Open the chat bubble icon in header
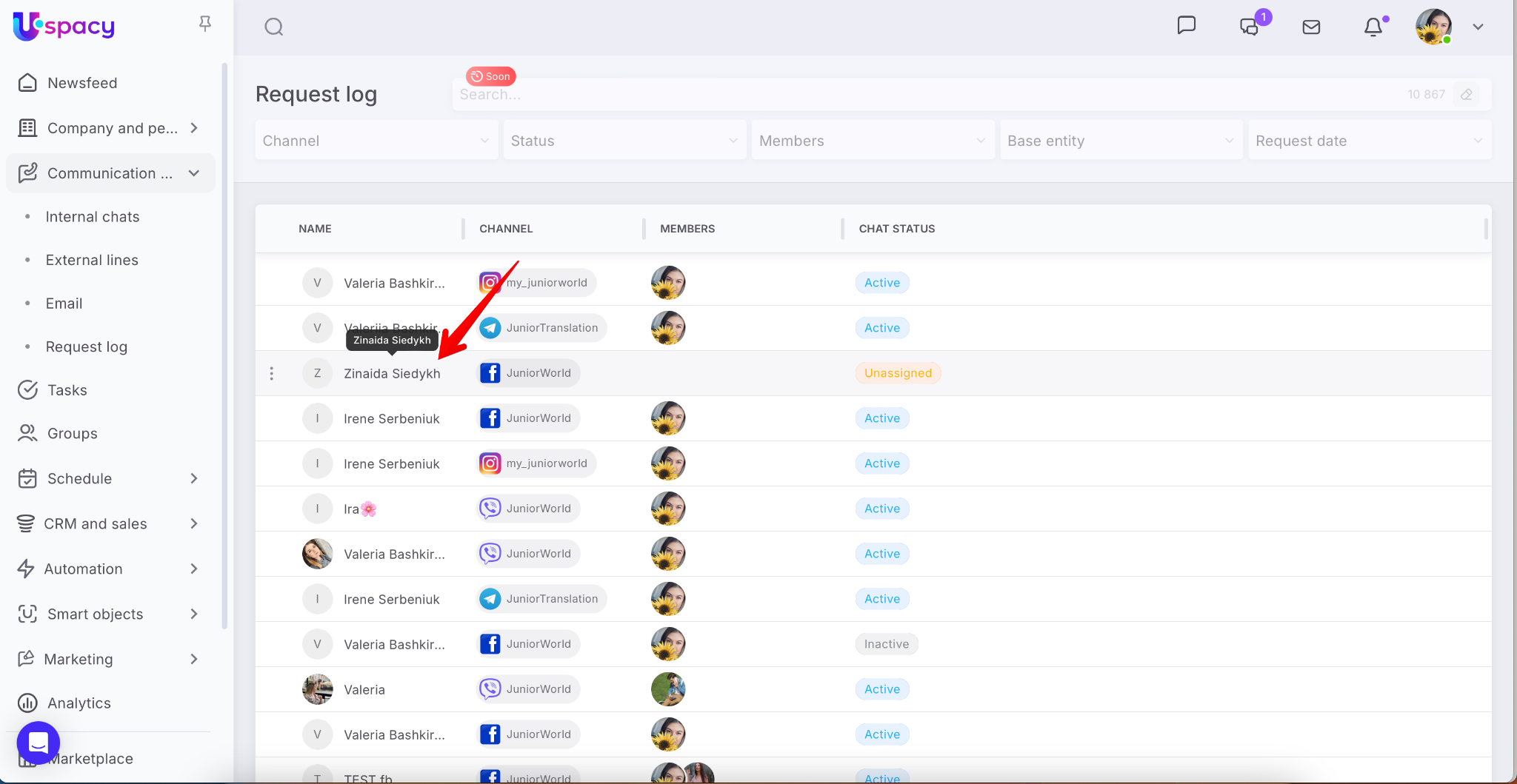The width and height of the screenshot is (1517, 784). click(1186, 26)
